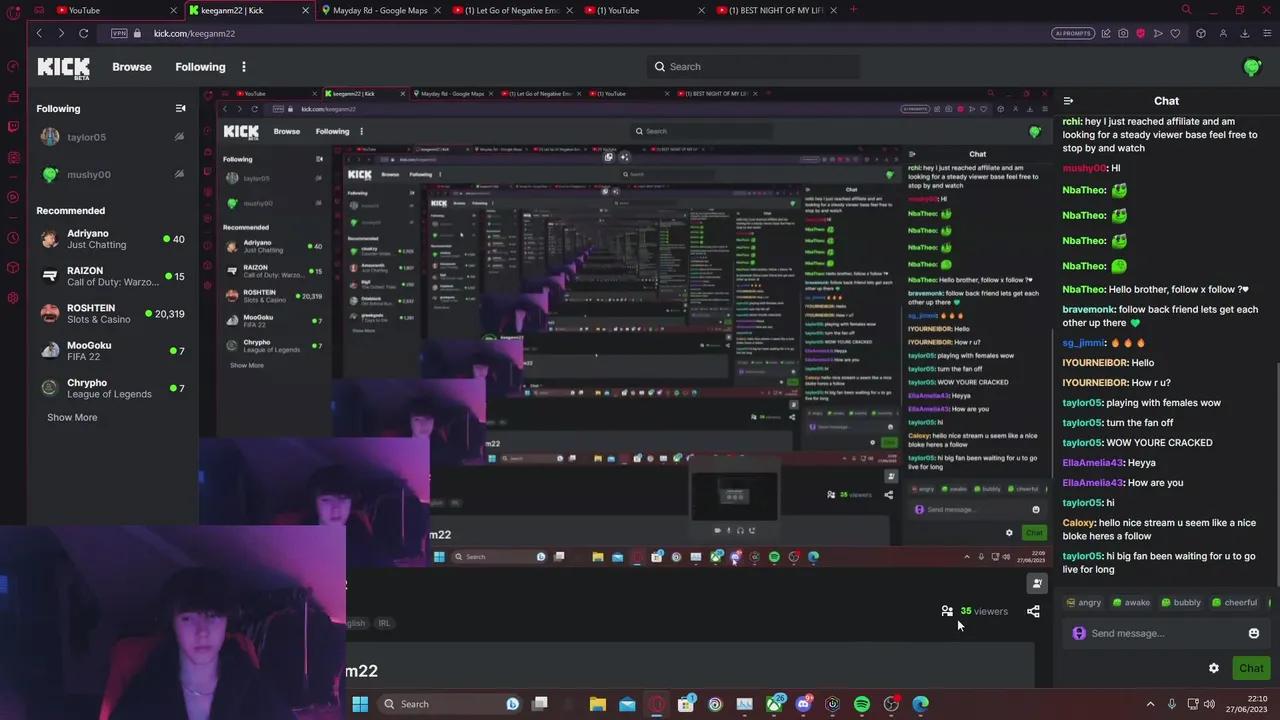1280x720 pixels.
Task: Select the angry chat emote
Action: click(x=1084, y=603)
